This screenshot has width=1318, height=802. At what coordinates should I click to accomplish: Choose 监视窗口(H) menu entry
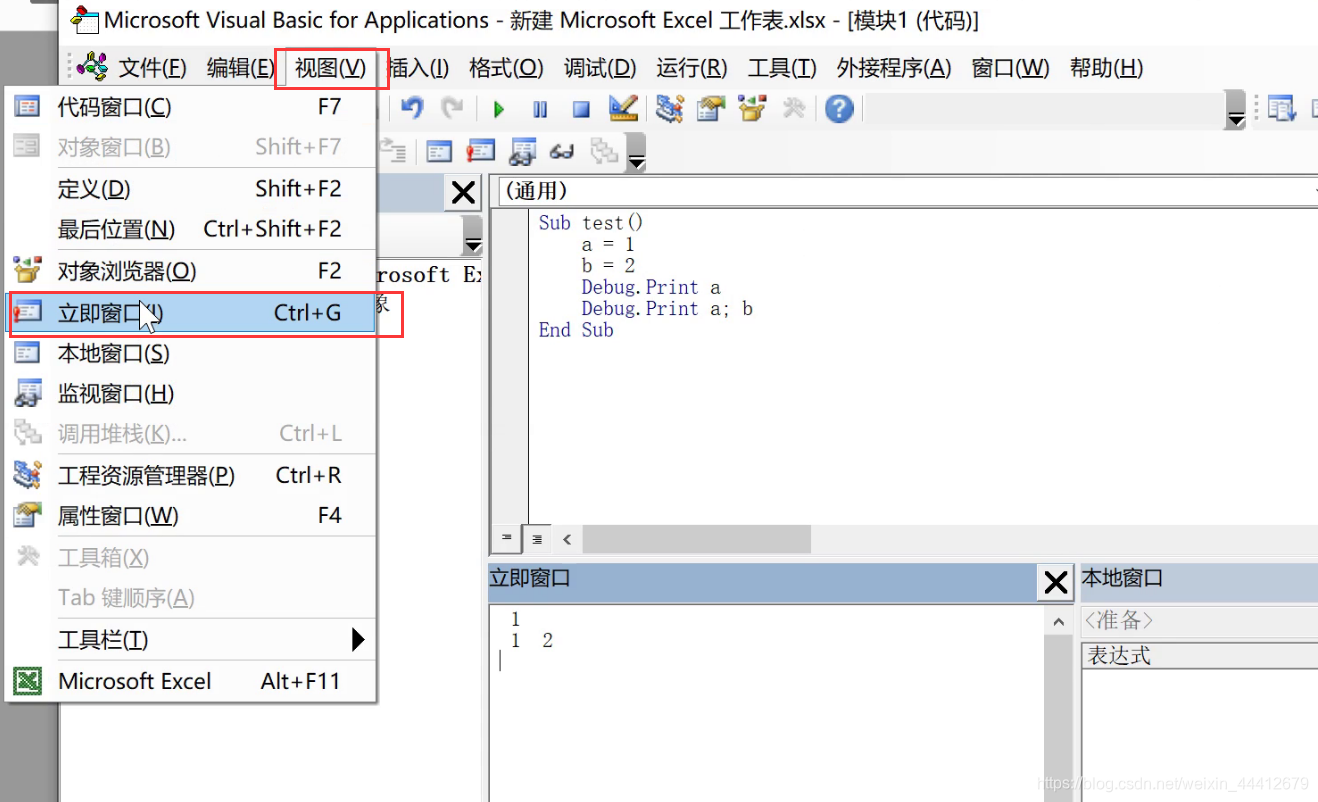(191, 395)
